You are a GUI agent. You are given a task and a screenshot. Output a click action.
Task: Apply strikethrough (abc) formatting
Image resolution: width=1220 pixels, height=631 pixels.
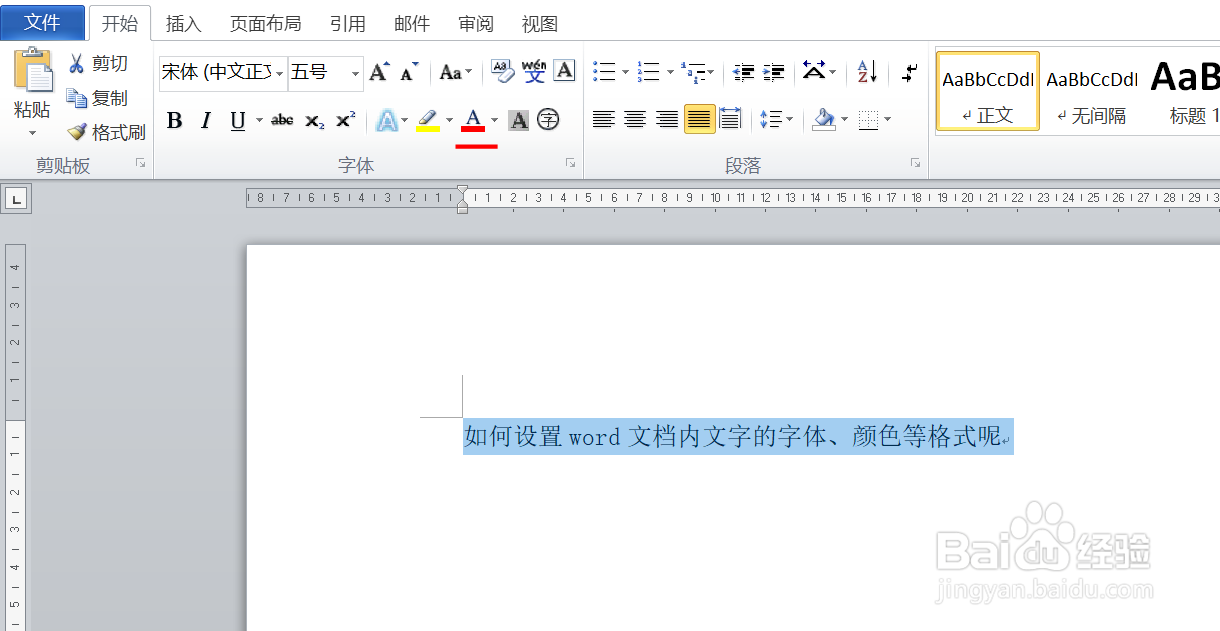[282, 120]
